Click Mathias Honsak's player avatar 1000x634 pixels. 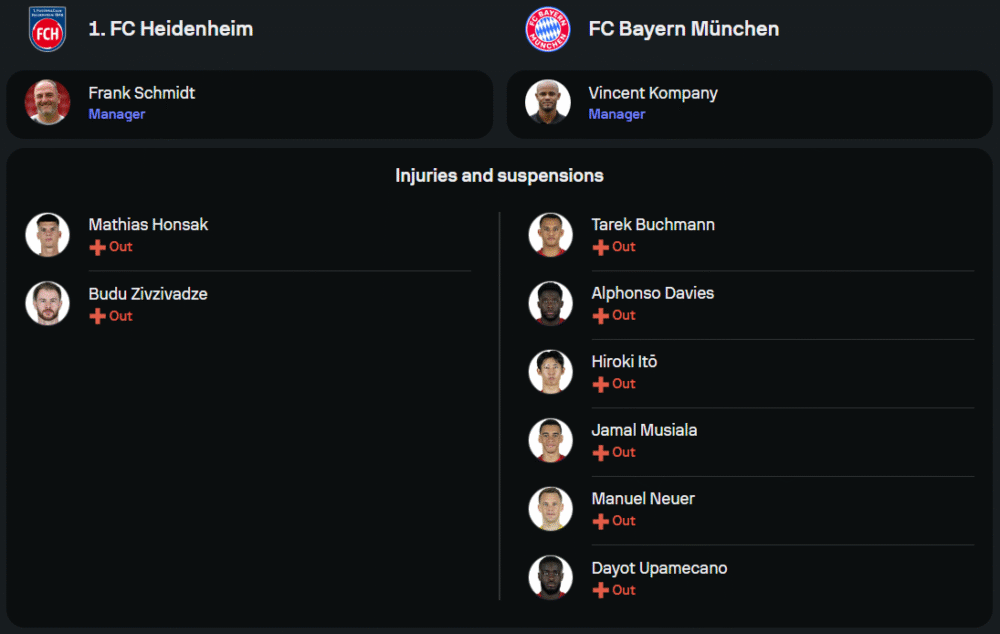pyautogui.click(x=47, y=234)
